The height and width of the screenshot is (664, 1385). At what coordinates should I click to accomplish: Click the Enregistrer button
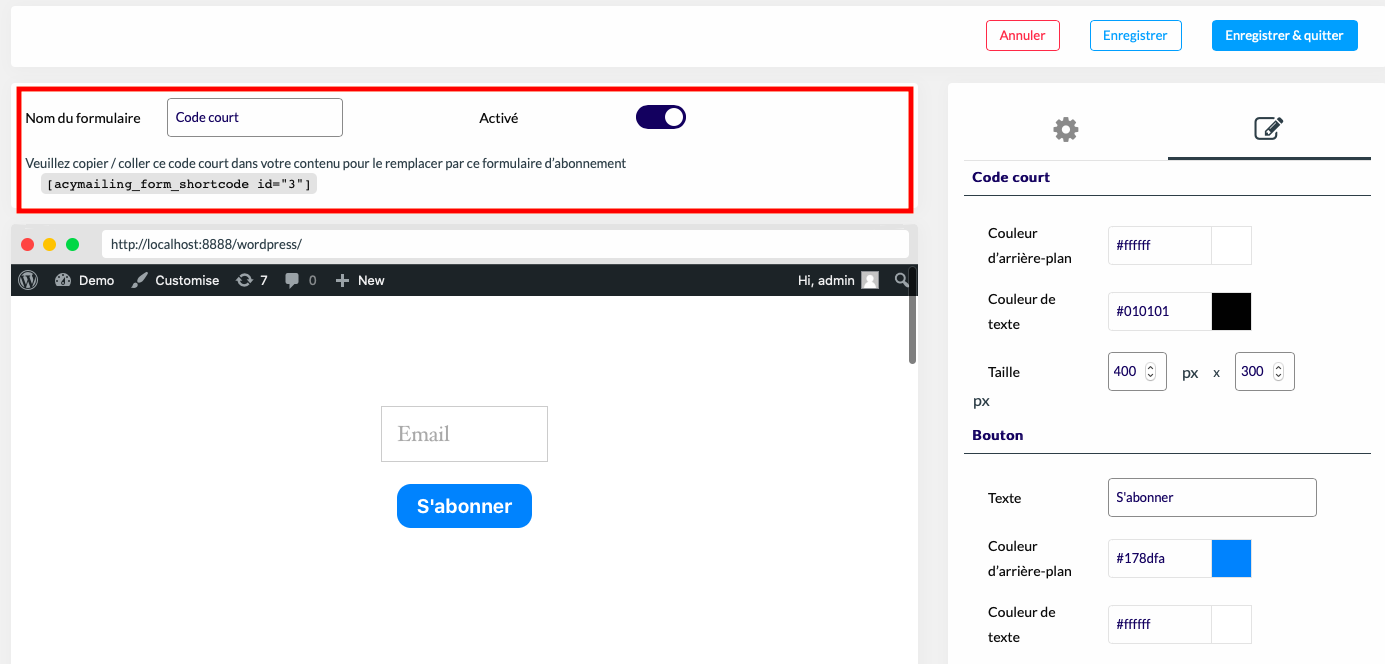(x=1135, y=35)
